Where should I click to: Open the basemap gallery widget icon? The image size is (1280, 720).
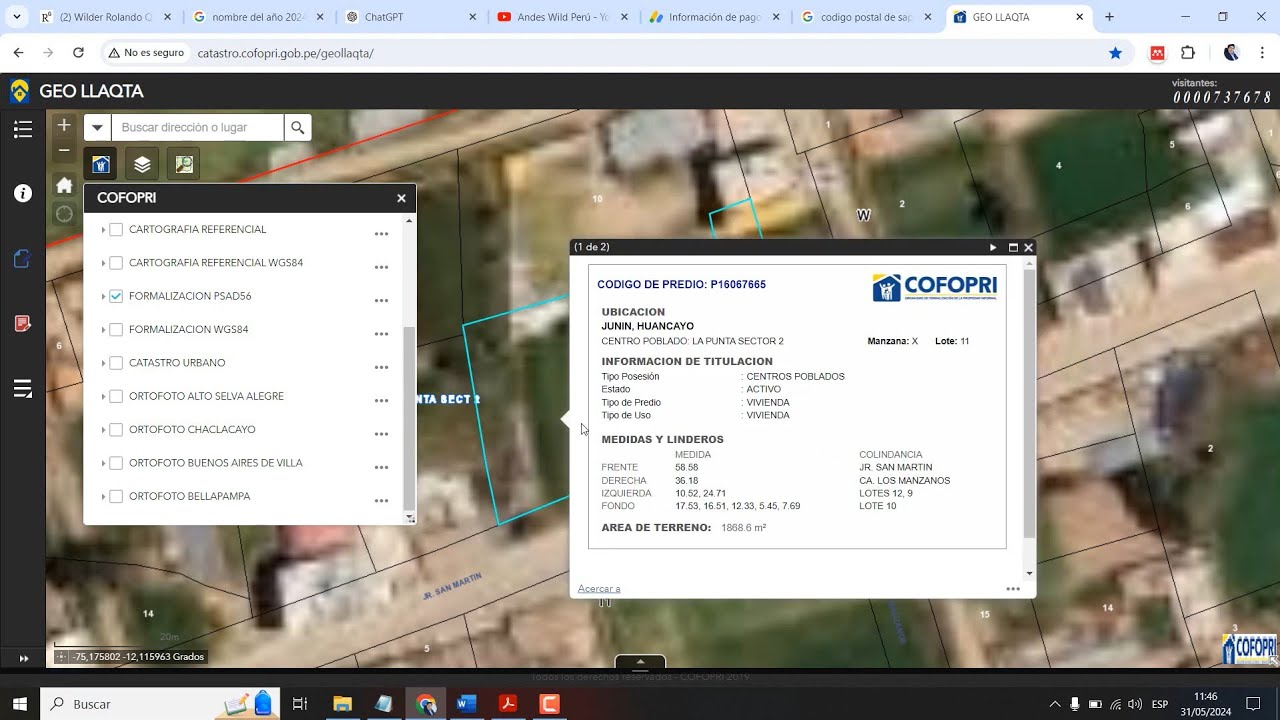click(x=184, y=164)
